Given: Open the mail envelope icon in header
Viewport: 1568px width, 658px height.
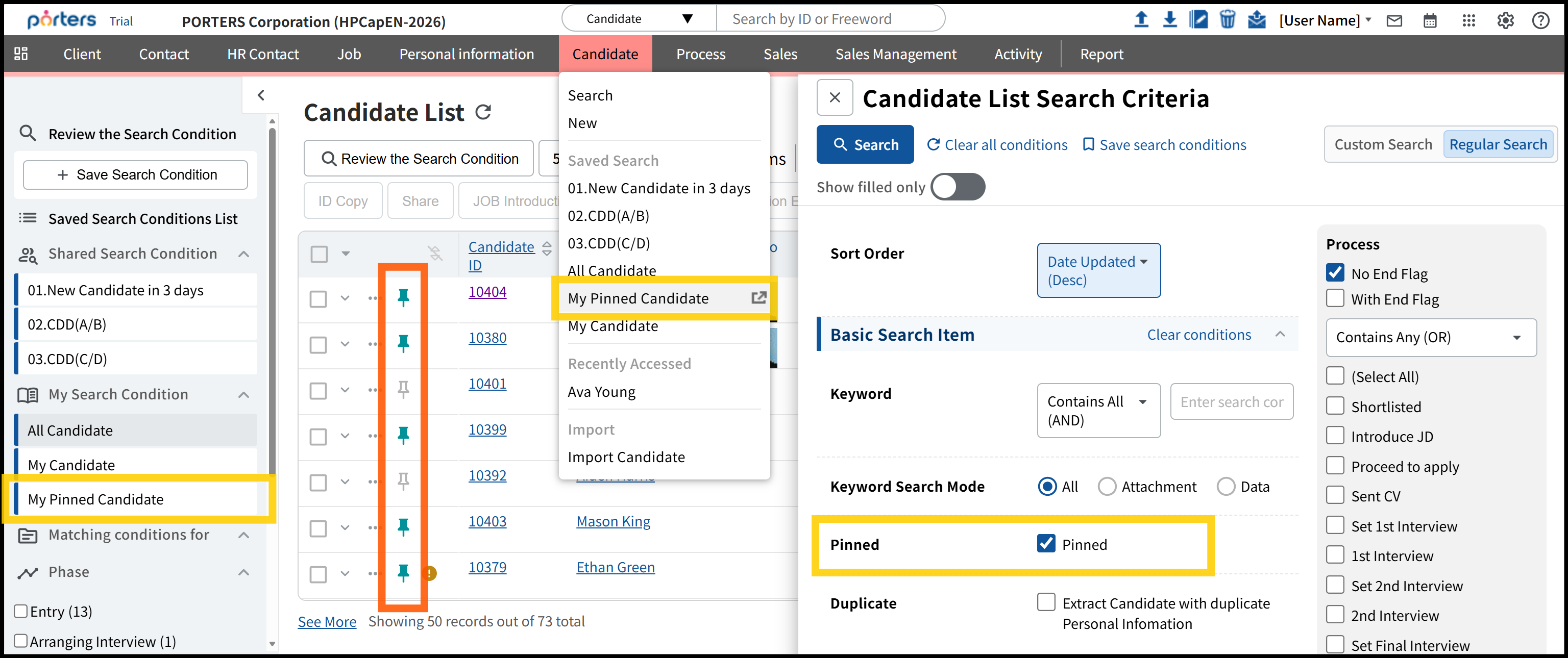Looking at the screenshot, I should pos(1394,21).
